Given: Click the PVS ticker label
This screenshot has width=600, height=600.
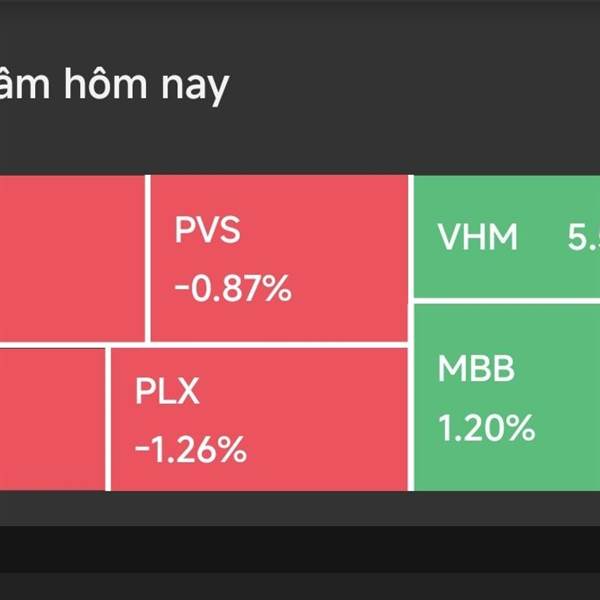Looking at the screenshot, I should tap(207, 232).
